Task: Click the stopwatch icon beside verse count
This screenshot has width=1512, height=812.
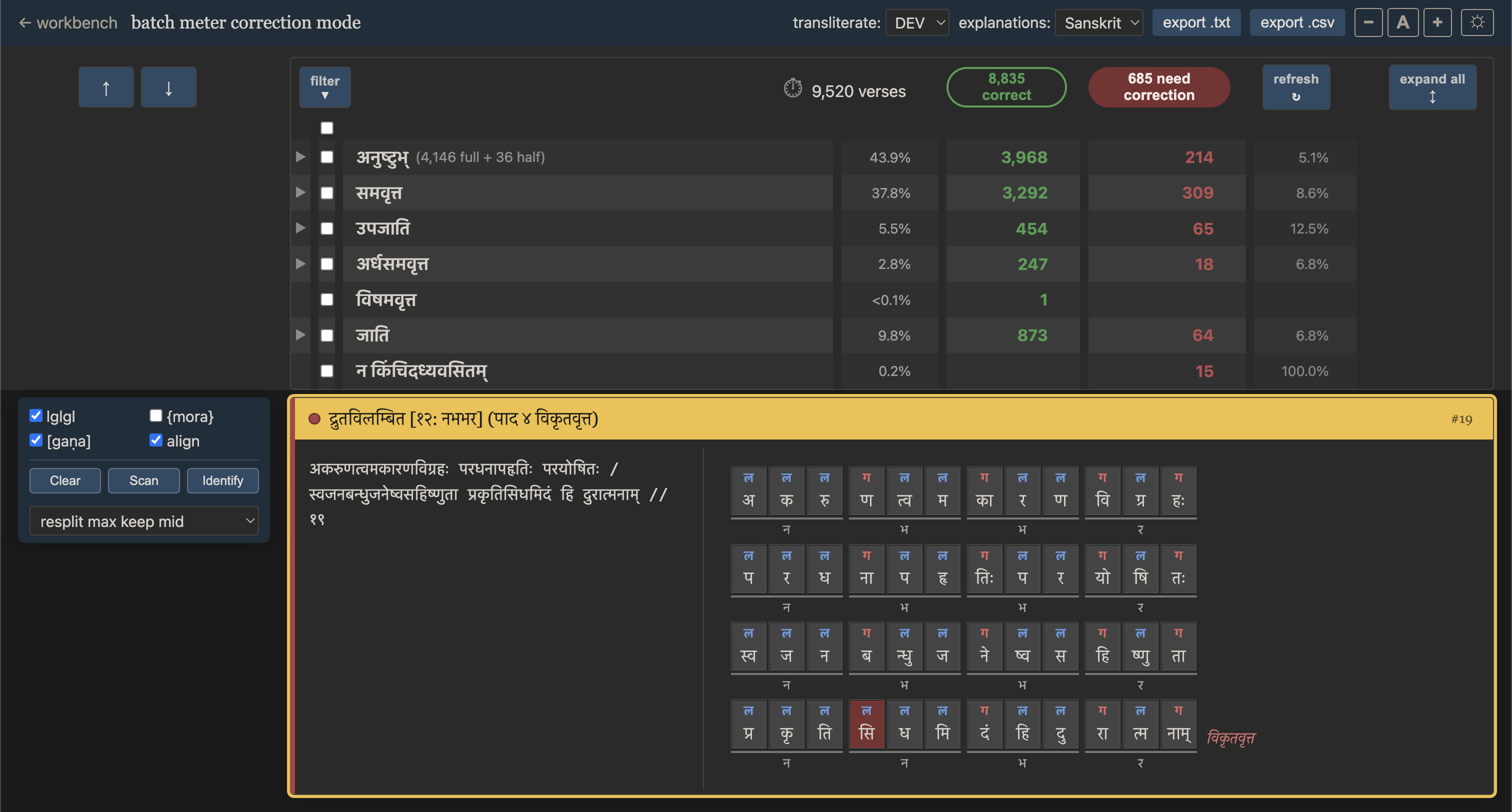Action: pyautogui.click(x=792, y=88)
